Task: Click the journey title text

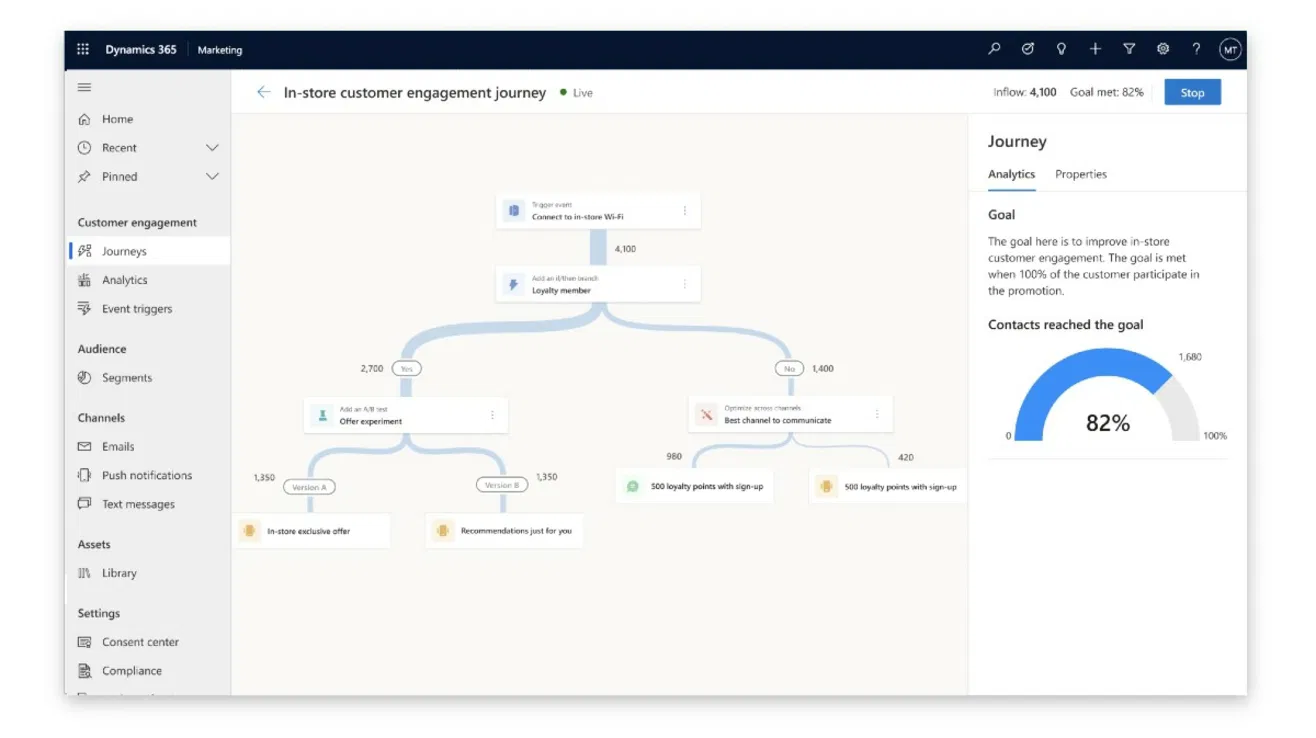Action: [x=415, y=92]
